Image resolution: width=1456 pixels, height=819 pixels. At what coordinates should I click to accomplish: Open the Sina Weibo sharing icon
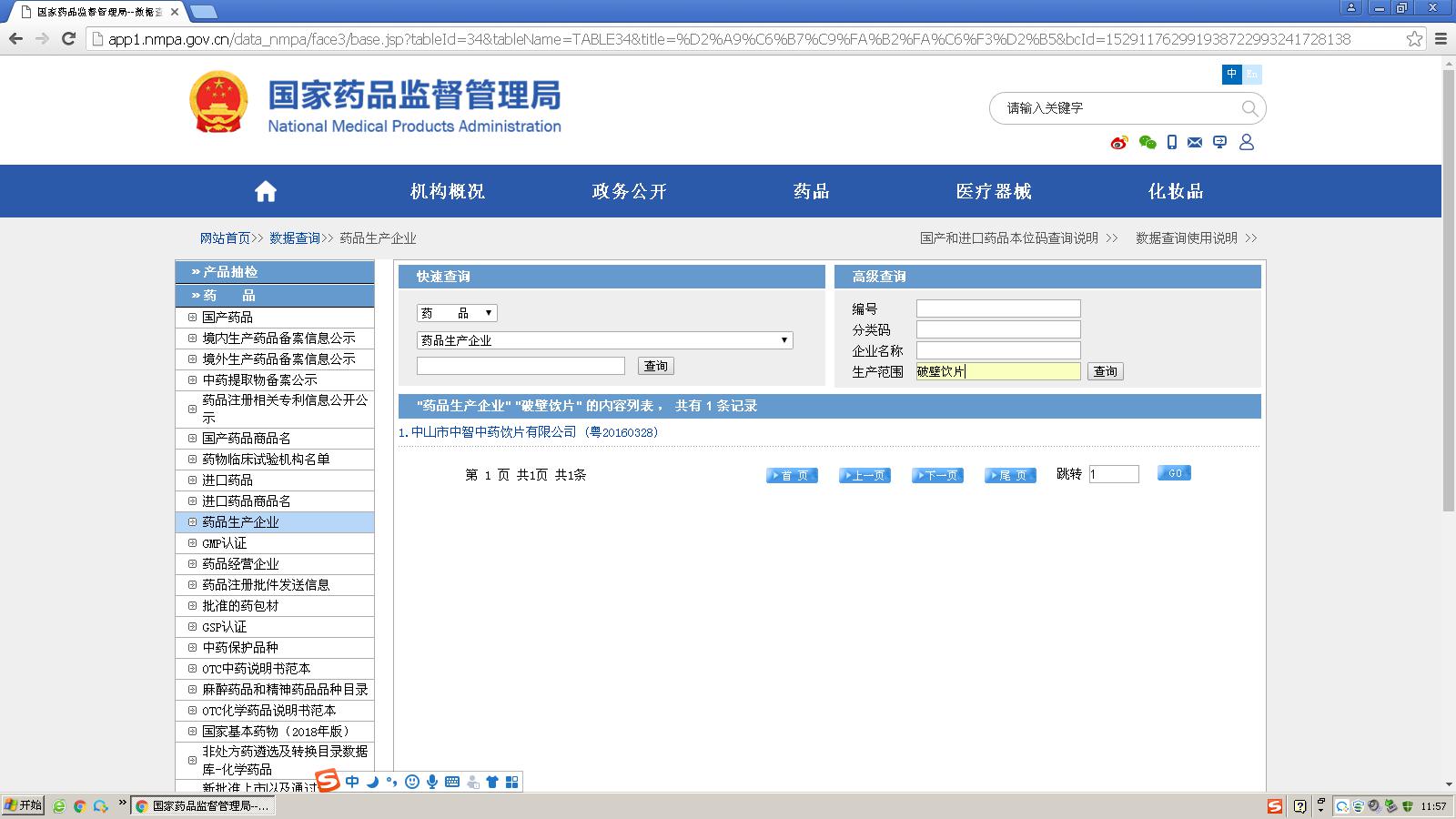pos(1117,142)
